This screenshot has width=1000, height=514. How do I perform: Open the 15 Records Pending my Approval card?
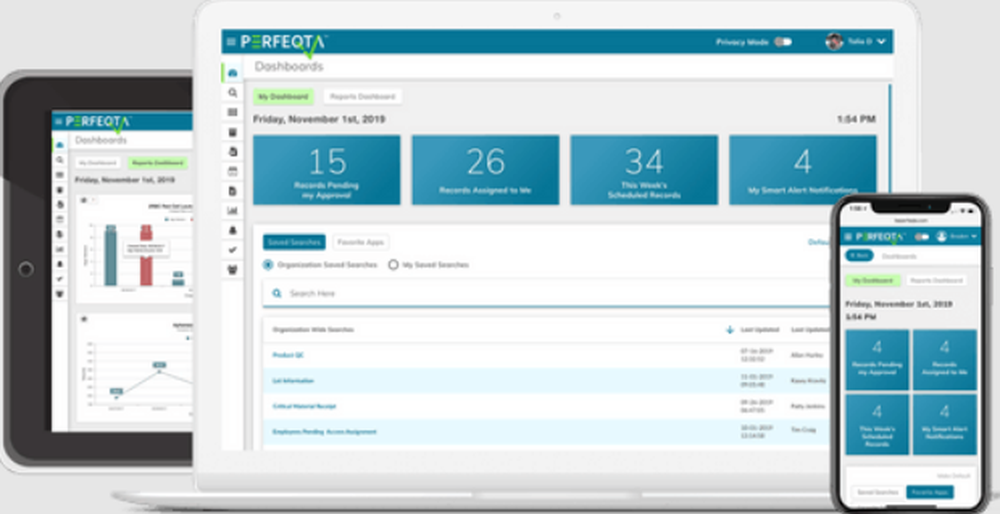tap(327, 170)
